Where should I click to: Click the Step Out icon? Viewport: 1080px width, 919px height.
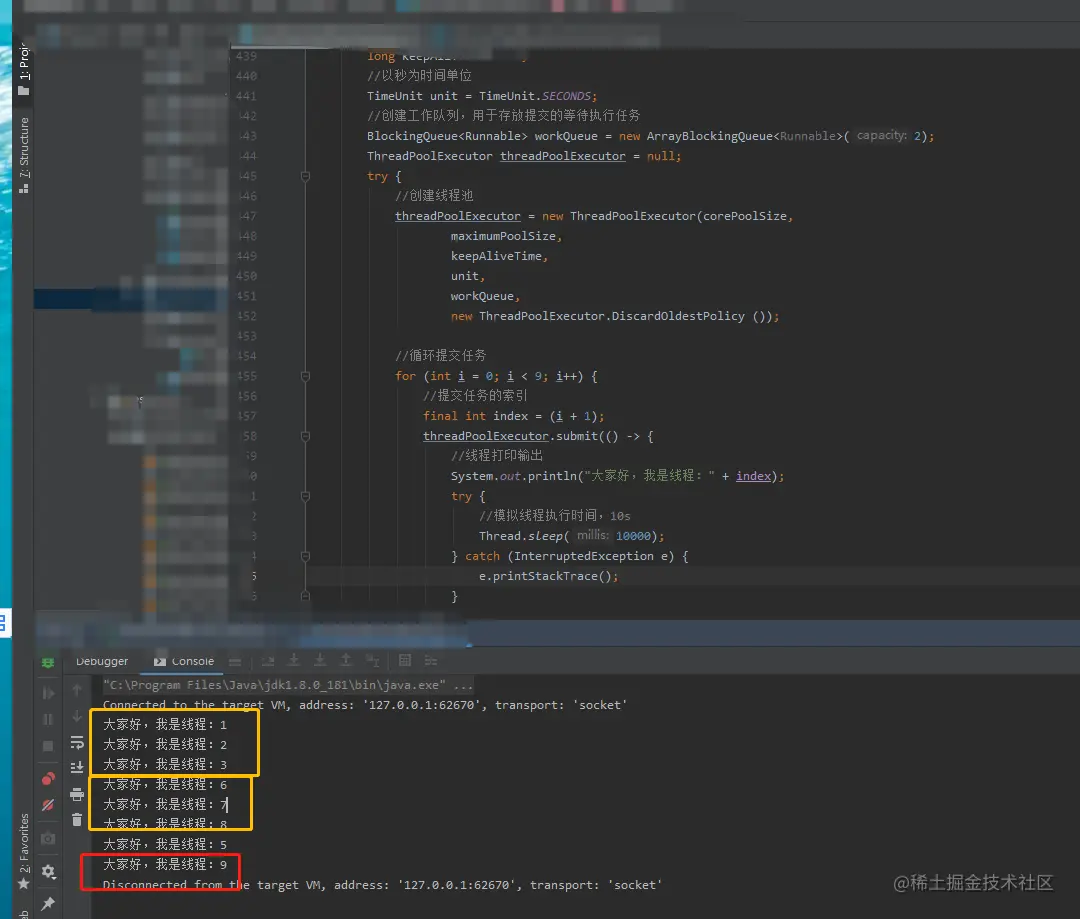coord(346,661)
